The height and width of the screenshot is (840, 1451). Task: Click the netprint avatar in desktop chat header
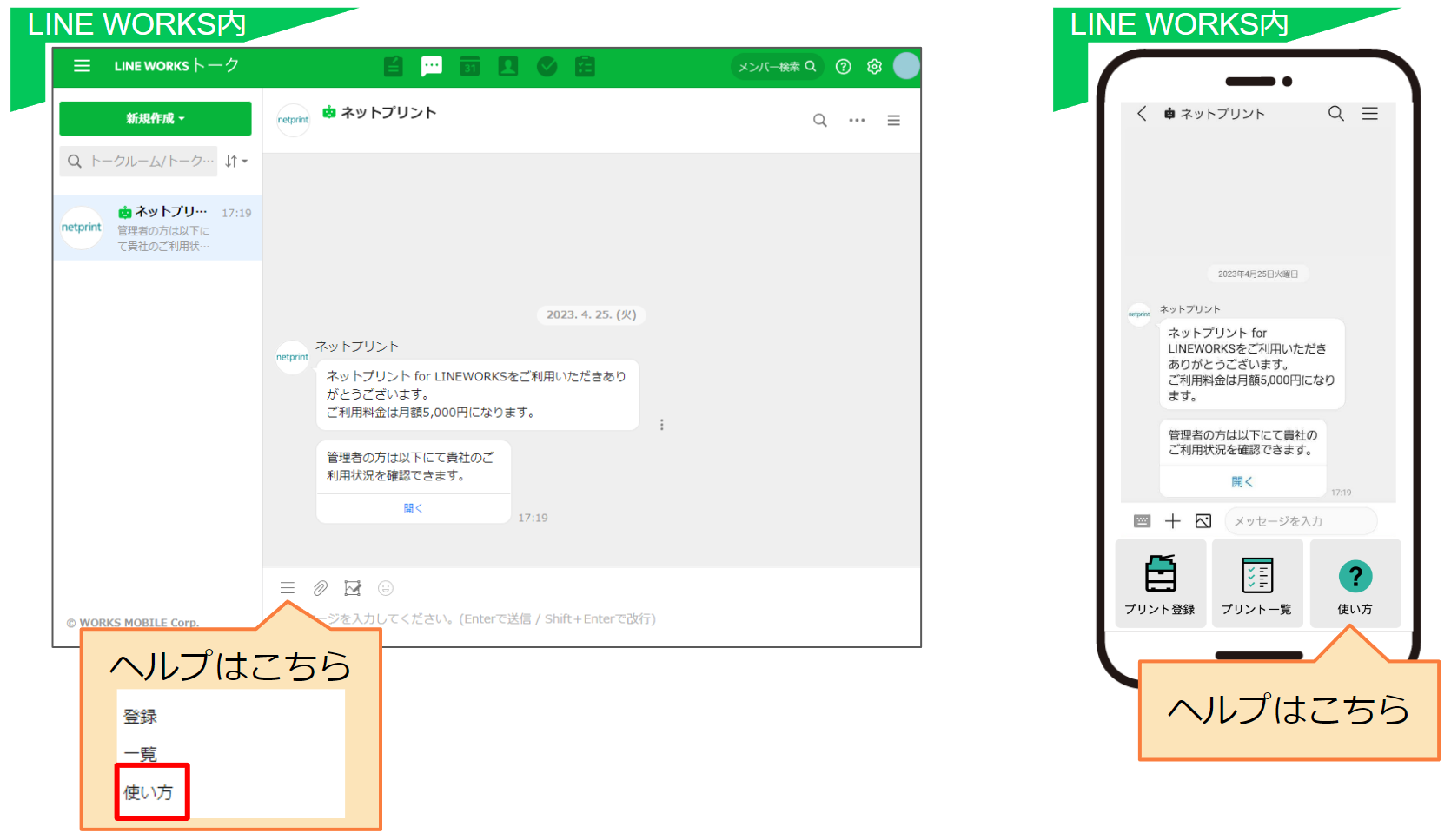(294, 120)
